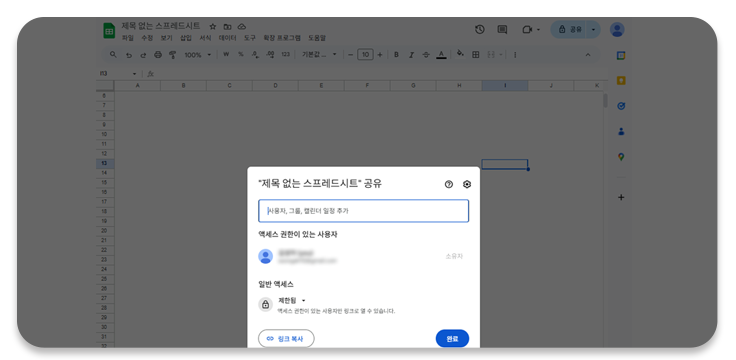The height and width of the screenshot is (360, 736).
Task: Print the spreadsheet
Action: tap(158, 55)
